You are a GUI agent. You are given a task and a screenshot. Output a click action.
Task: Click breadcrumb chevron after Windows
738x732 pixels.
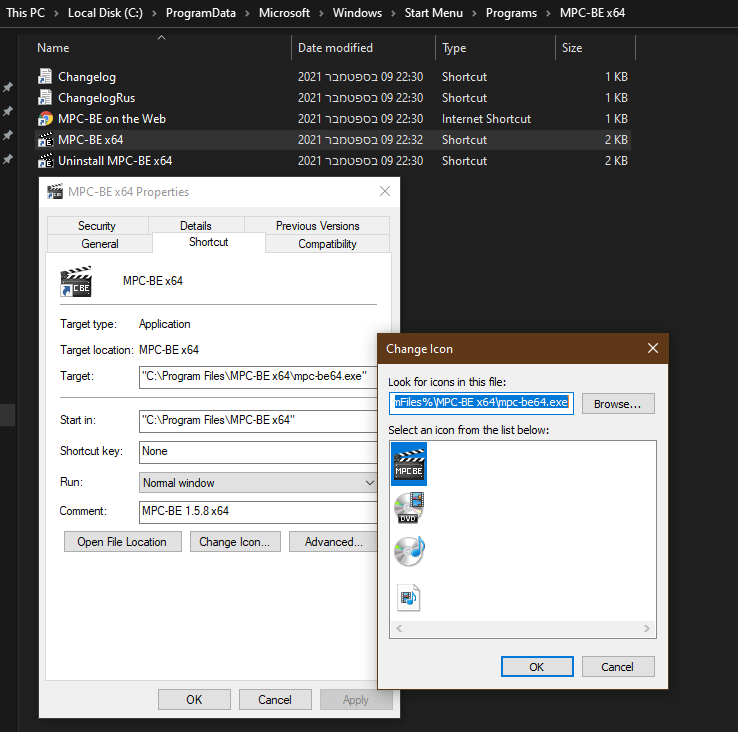tap(393, 13)
